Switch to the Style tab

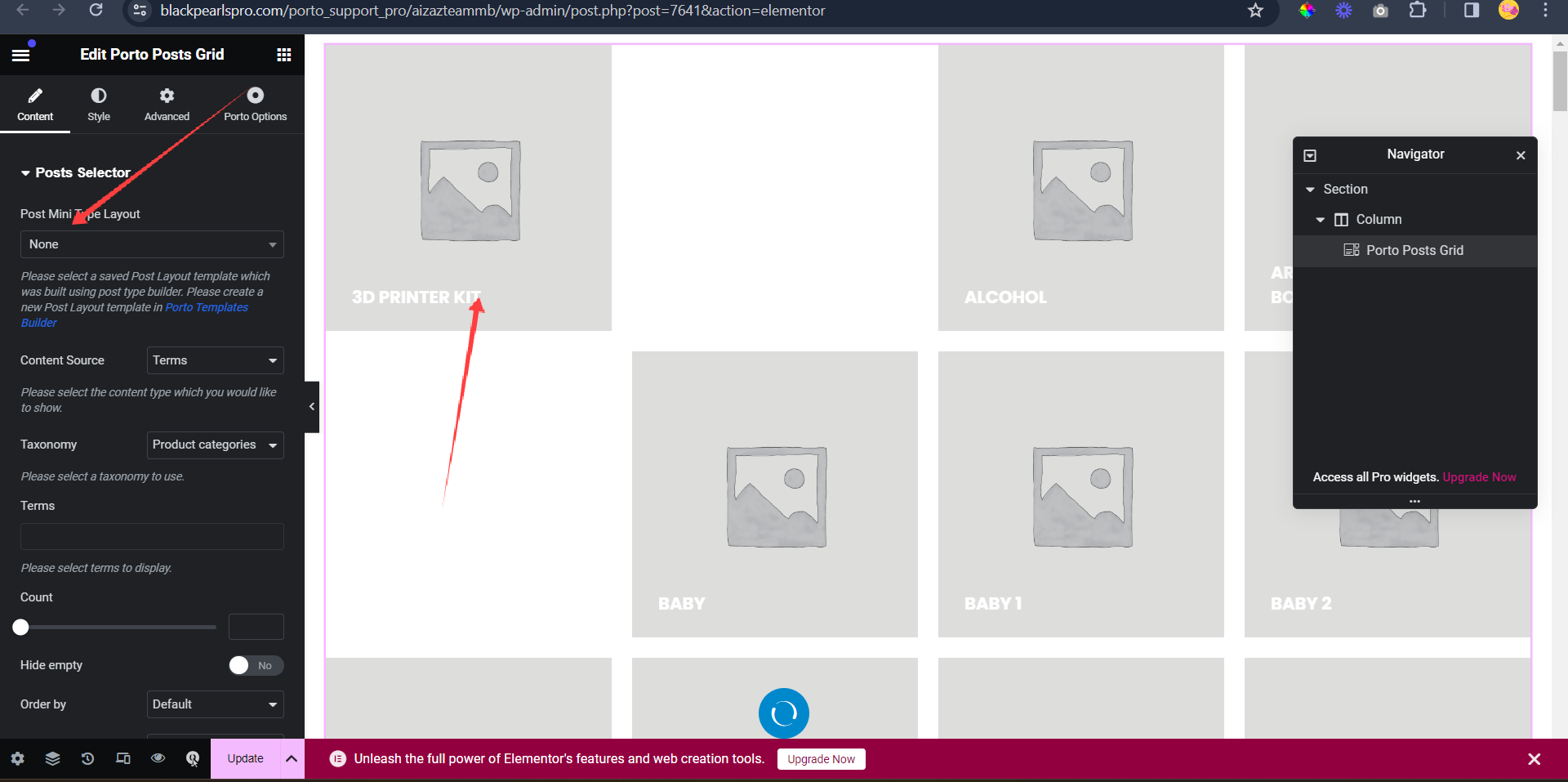99,105
